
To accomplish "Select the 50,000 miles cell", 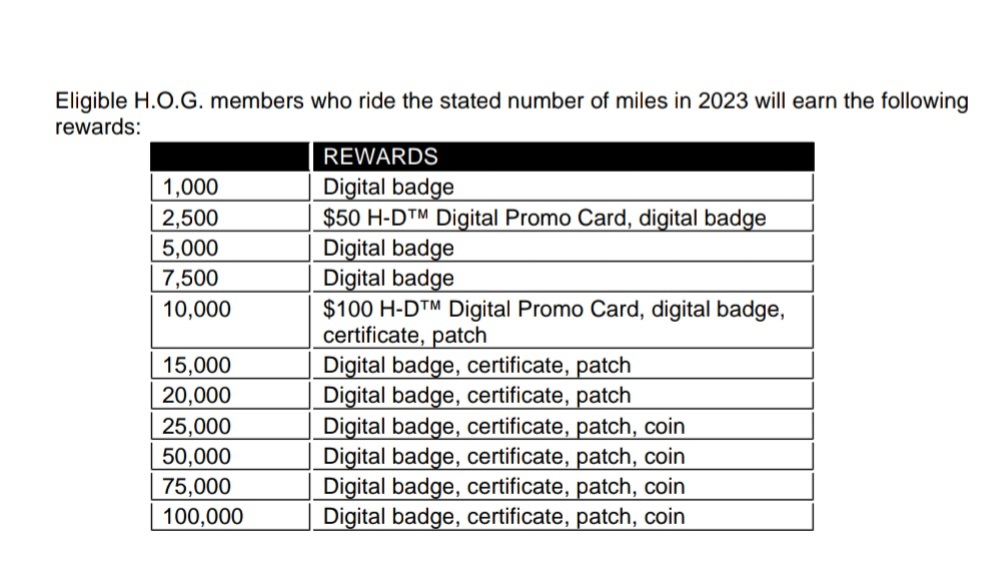I will click(x=231, y=456).
